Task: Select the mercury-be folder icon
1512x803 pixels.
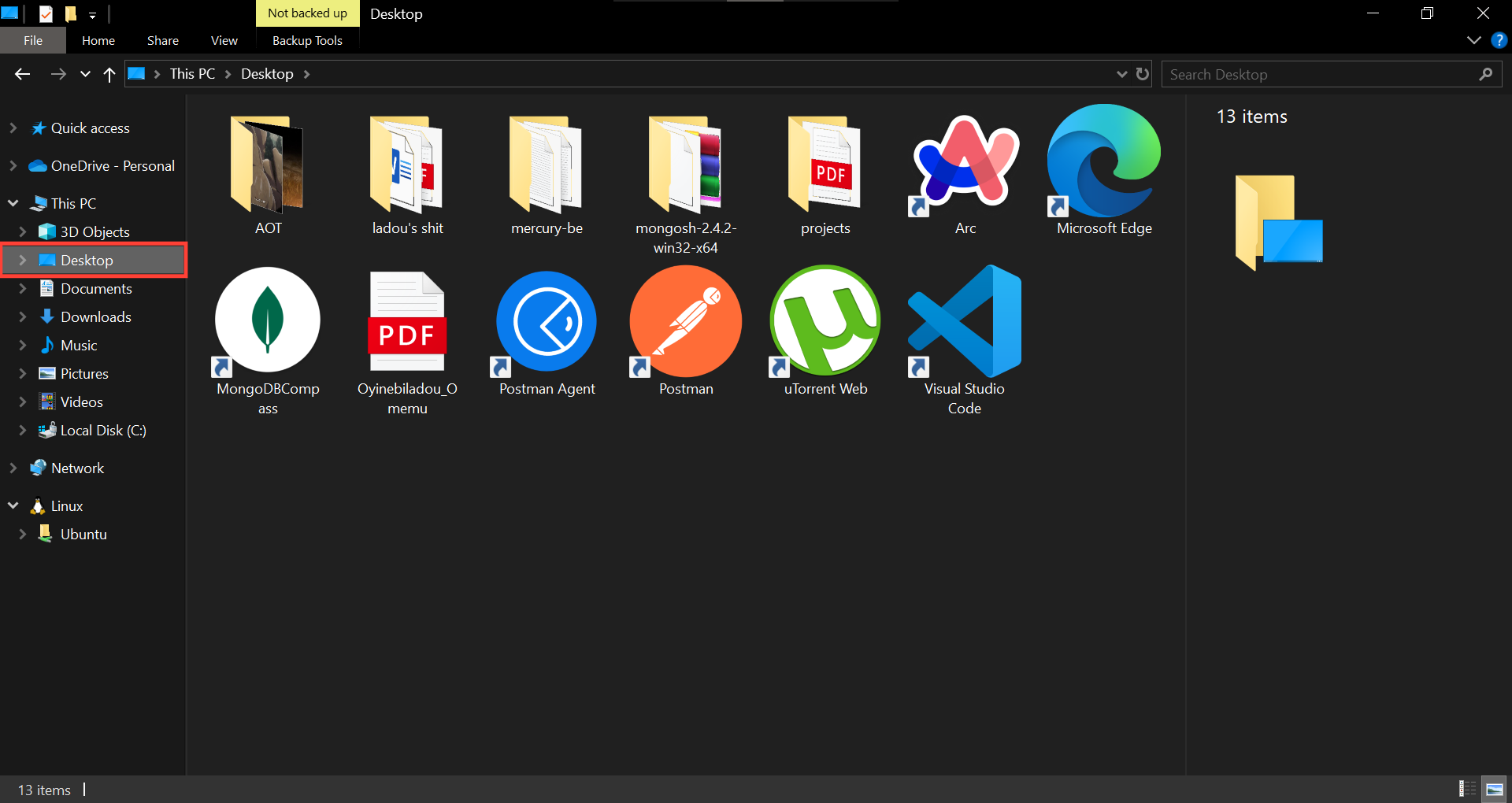Action: pos(547,164)
